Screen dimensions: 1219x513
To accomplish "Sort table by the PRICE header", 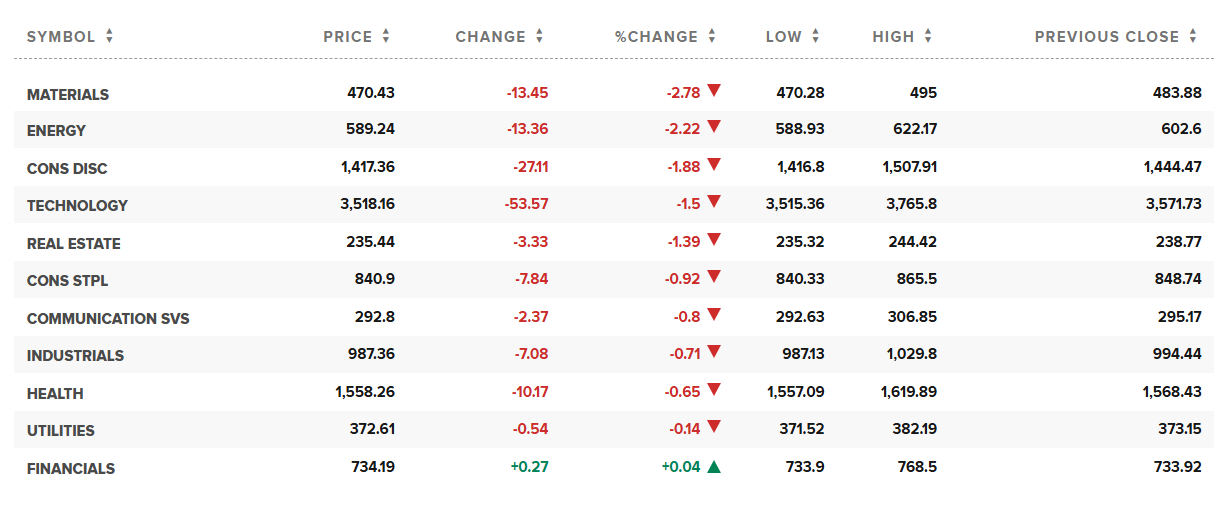I will (x=347, y=37).
